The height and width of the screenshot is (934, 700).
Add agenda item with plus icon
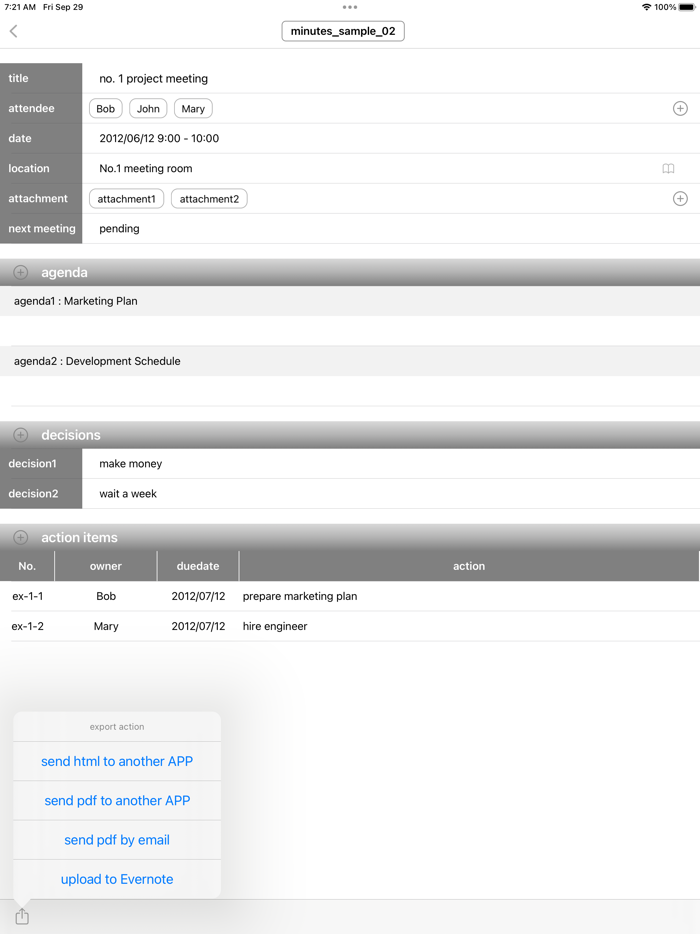[21, 272]
